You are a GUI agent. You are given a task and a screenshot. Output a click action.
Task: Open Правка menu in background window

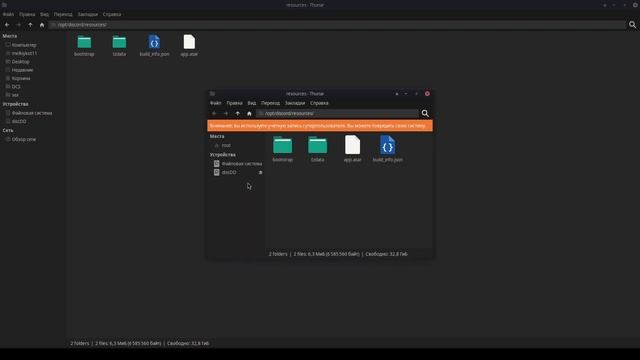[x=27, y=14]
